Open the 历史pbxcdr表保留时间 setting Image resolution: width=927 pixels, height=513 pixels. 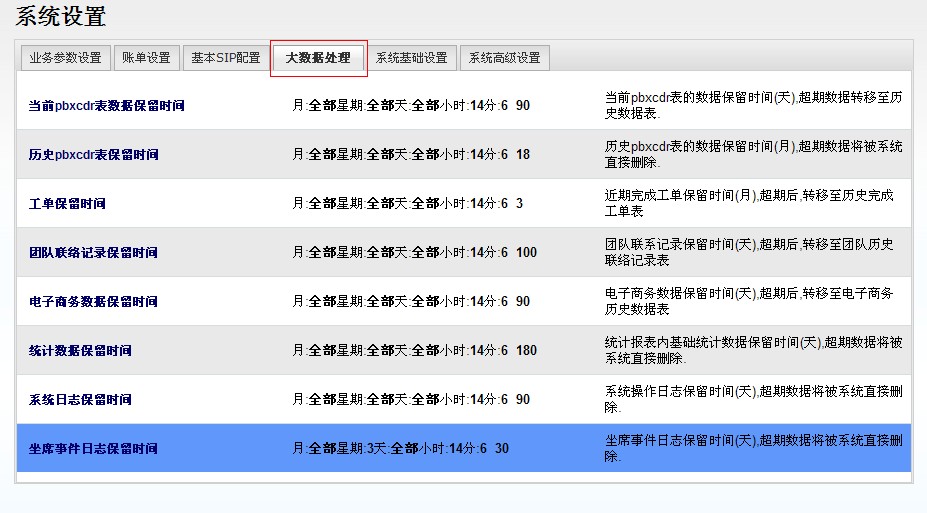pos(93,155)
